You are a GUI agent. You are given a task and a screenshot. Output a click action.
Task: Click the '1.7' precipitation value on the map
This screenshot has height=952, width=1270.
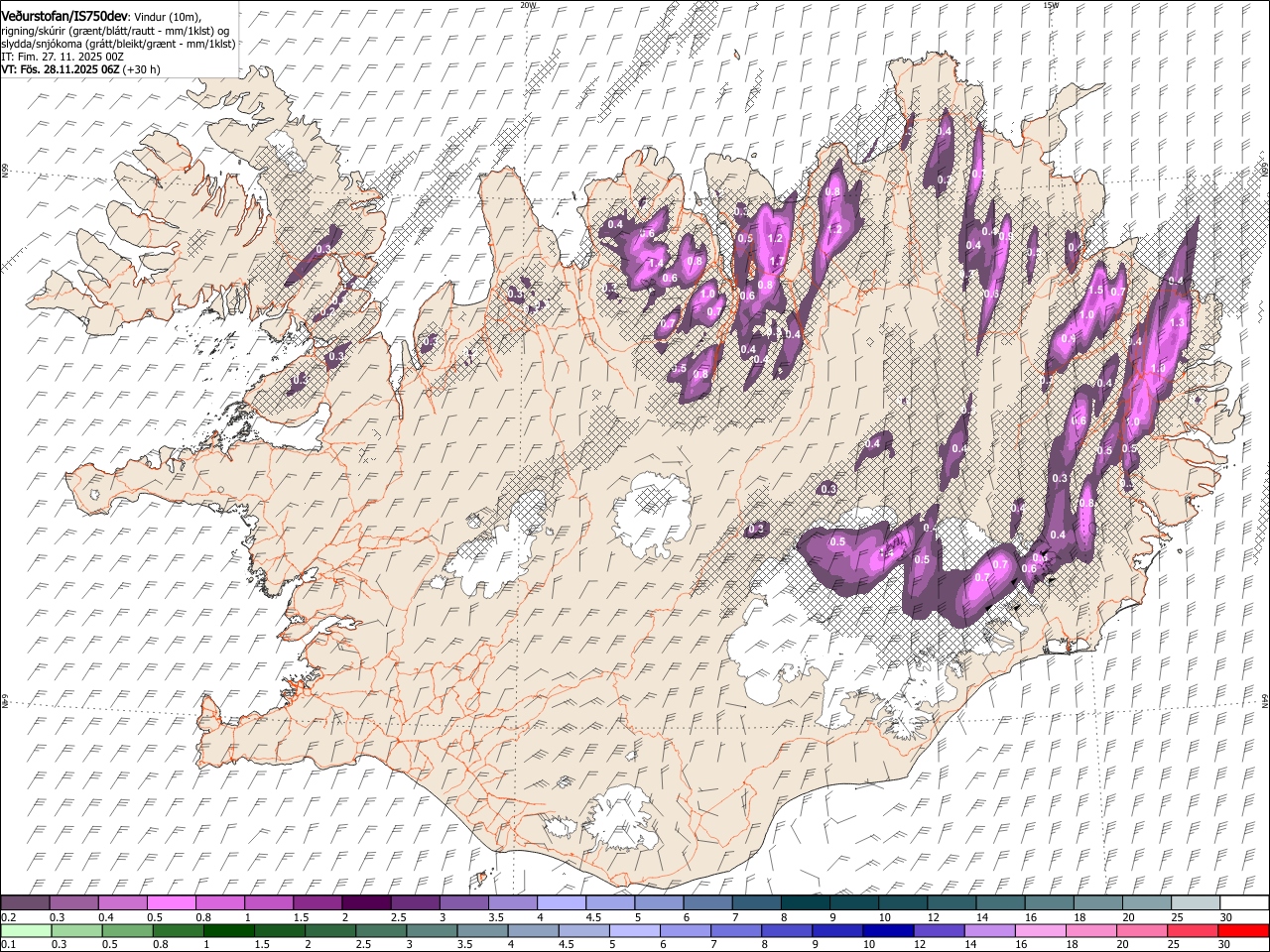(777, 262)
